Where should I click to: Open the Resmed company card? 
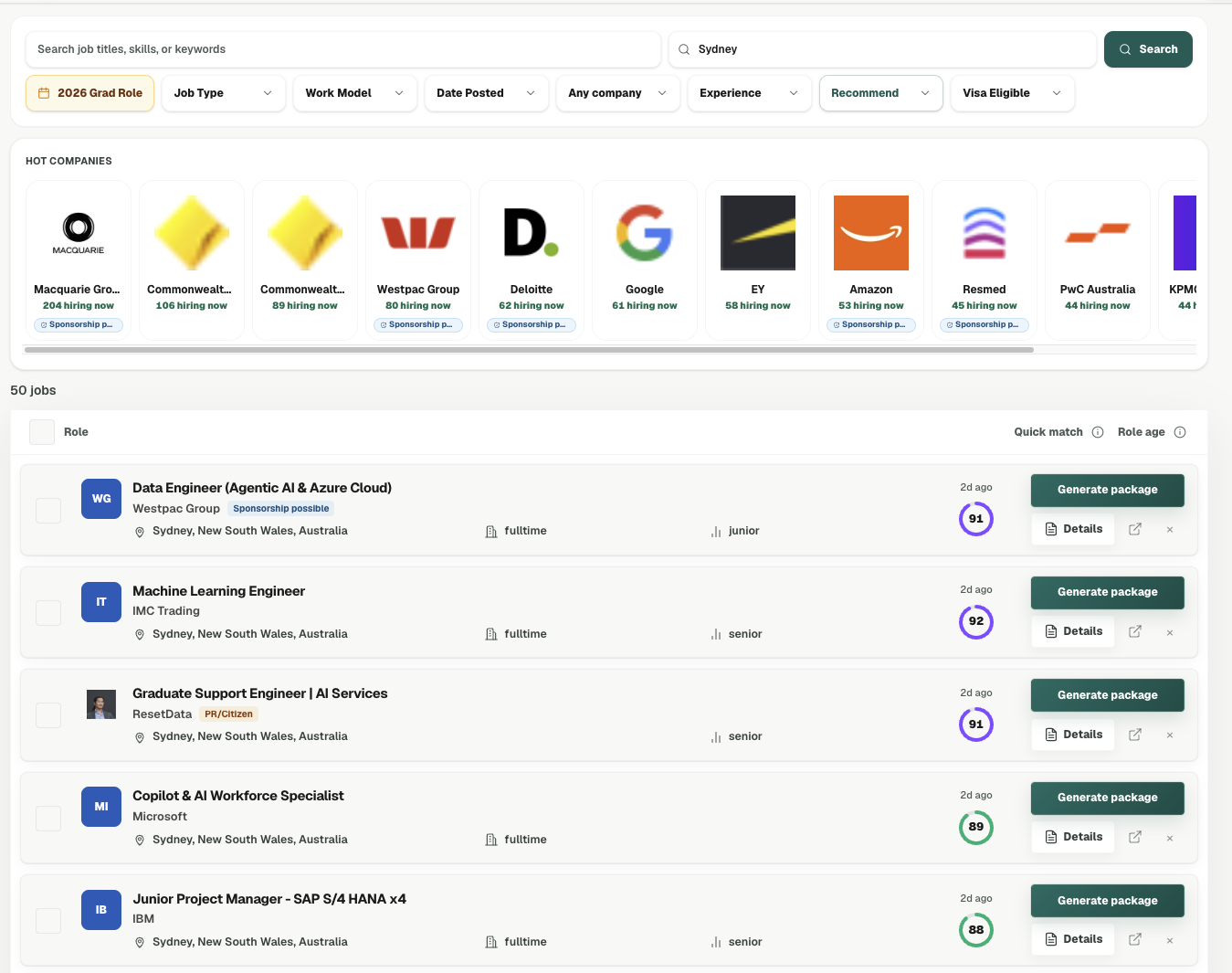(x=985, y=260)
